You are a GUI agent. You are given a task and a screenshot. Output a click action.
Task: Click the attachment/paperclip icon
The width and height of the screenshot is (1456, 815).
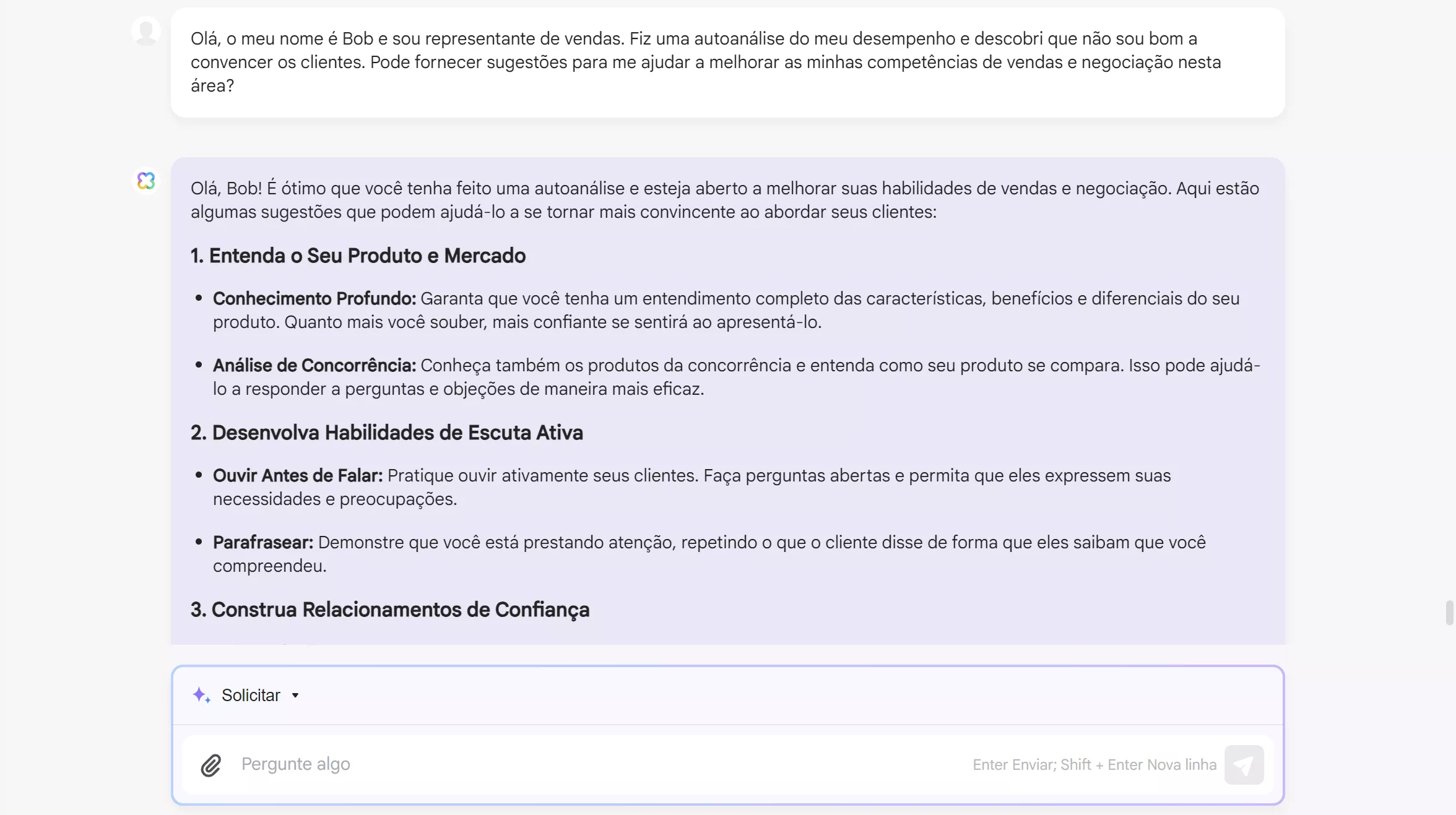[x=211, y=764]
